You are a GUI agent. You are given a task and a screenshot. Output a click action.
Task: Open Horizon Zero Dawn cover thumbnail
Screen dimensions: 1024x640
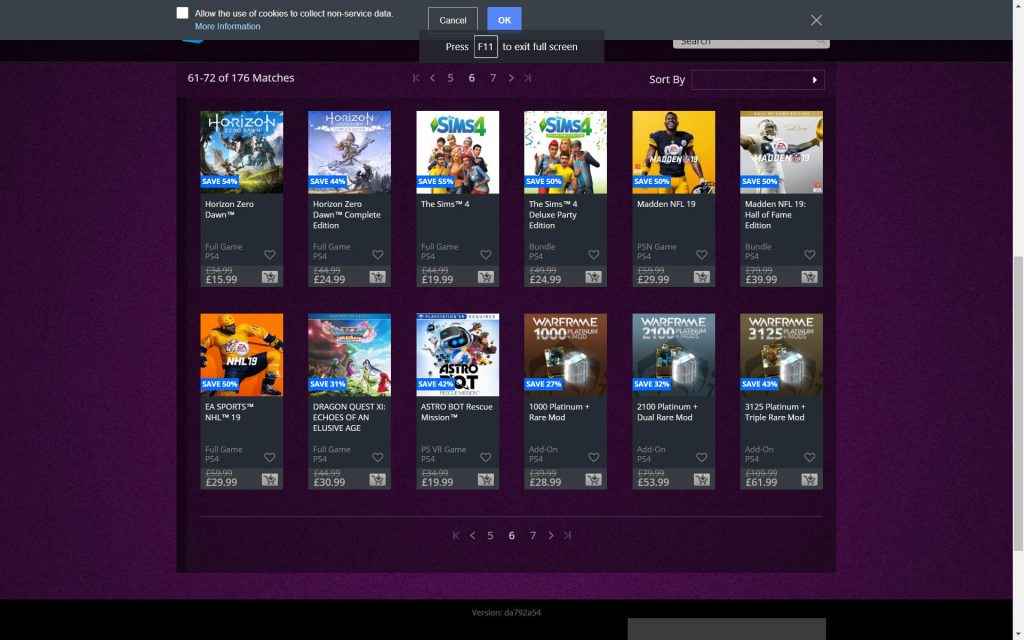[242, 152]
